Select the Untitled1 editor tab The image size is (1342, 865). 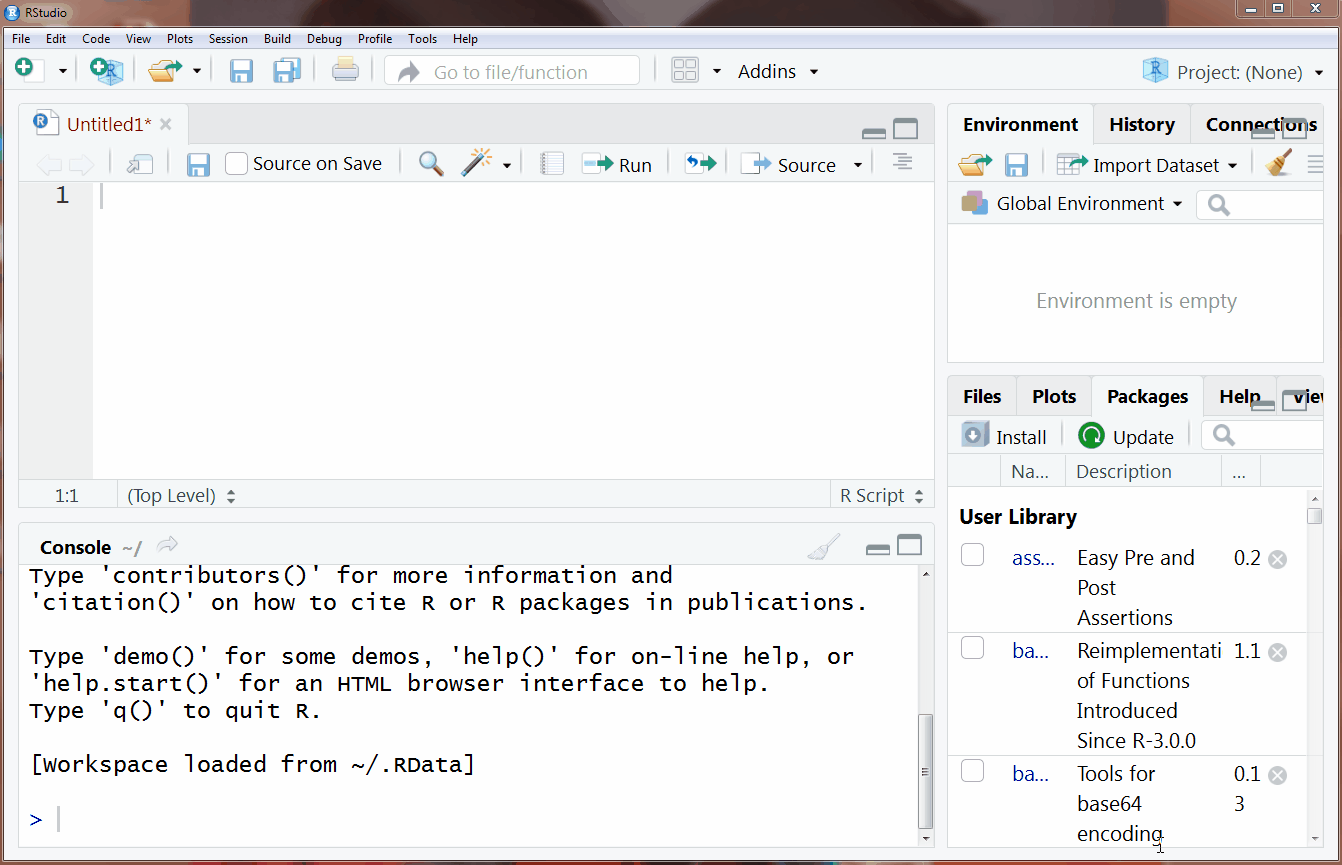pyautogui.click(x=103, y=124)
